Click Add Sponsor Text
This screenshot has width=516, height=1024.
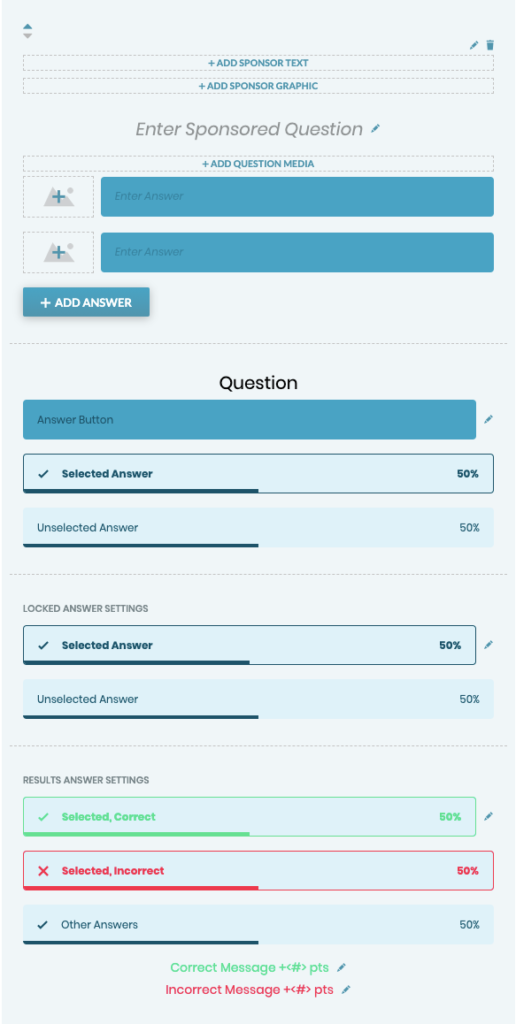pyautogui.click(x=258, y=63)
